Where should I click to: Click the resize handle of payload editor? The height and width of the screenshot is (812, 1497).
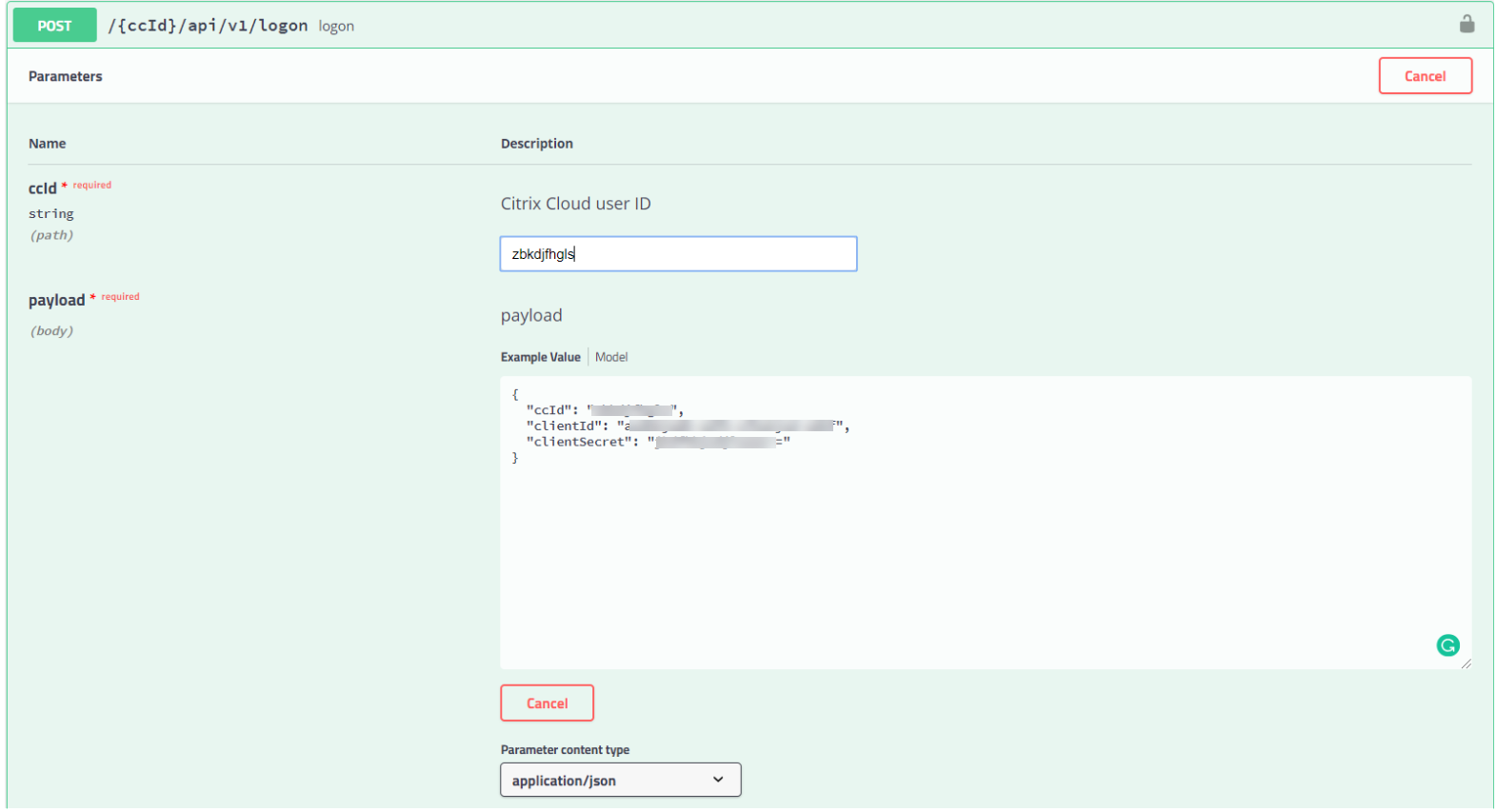click(1466, 663)
